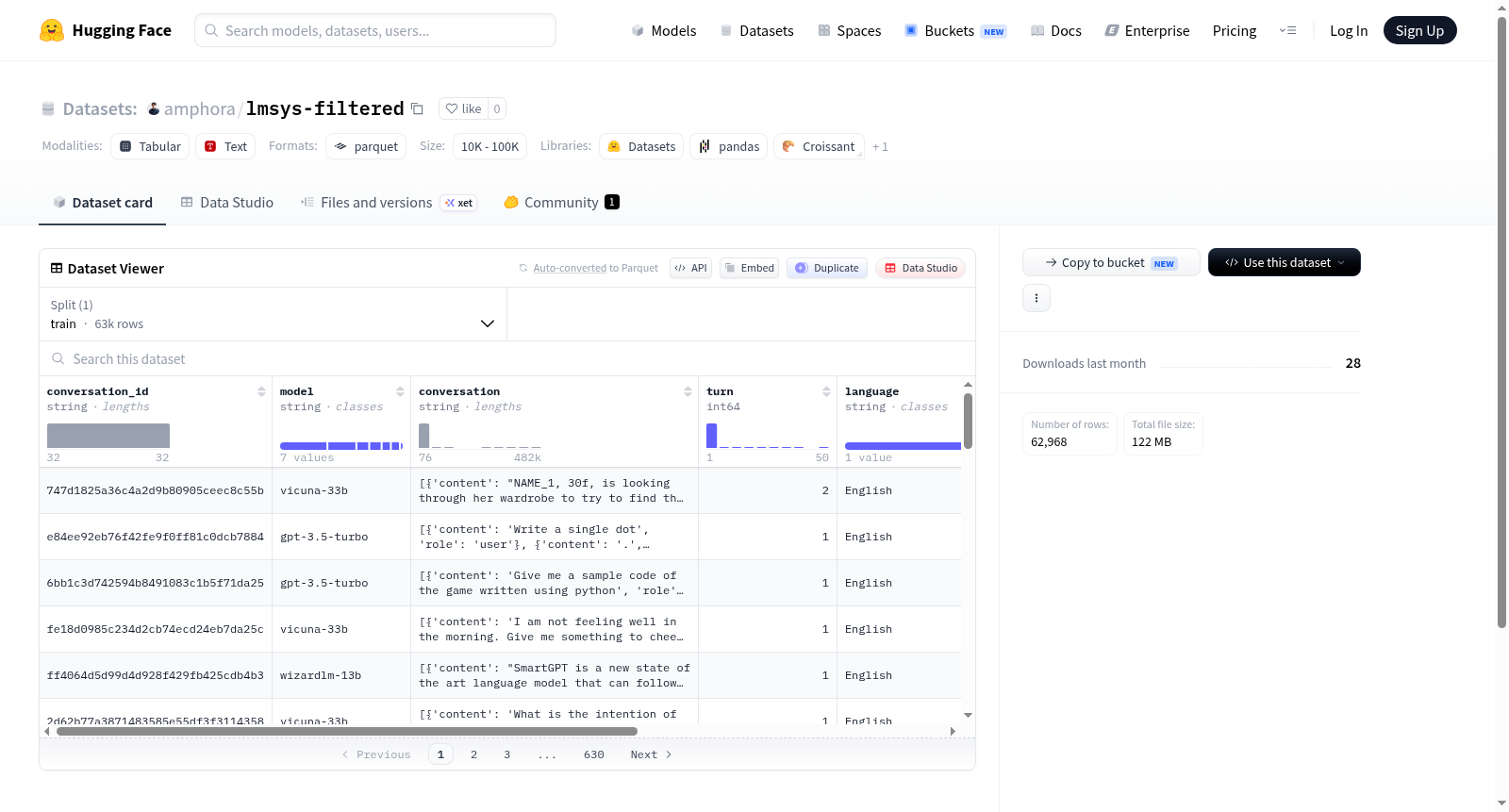Screen dimensions: 1509x812
Task: Jump to page 630
Action: [x=594, y=754]
